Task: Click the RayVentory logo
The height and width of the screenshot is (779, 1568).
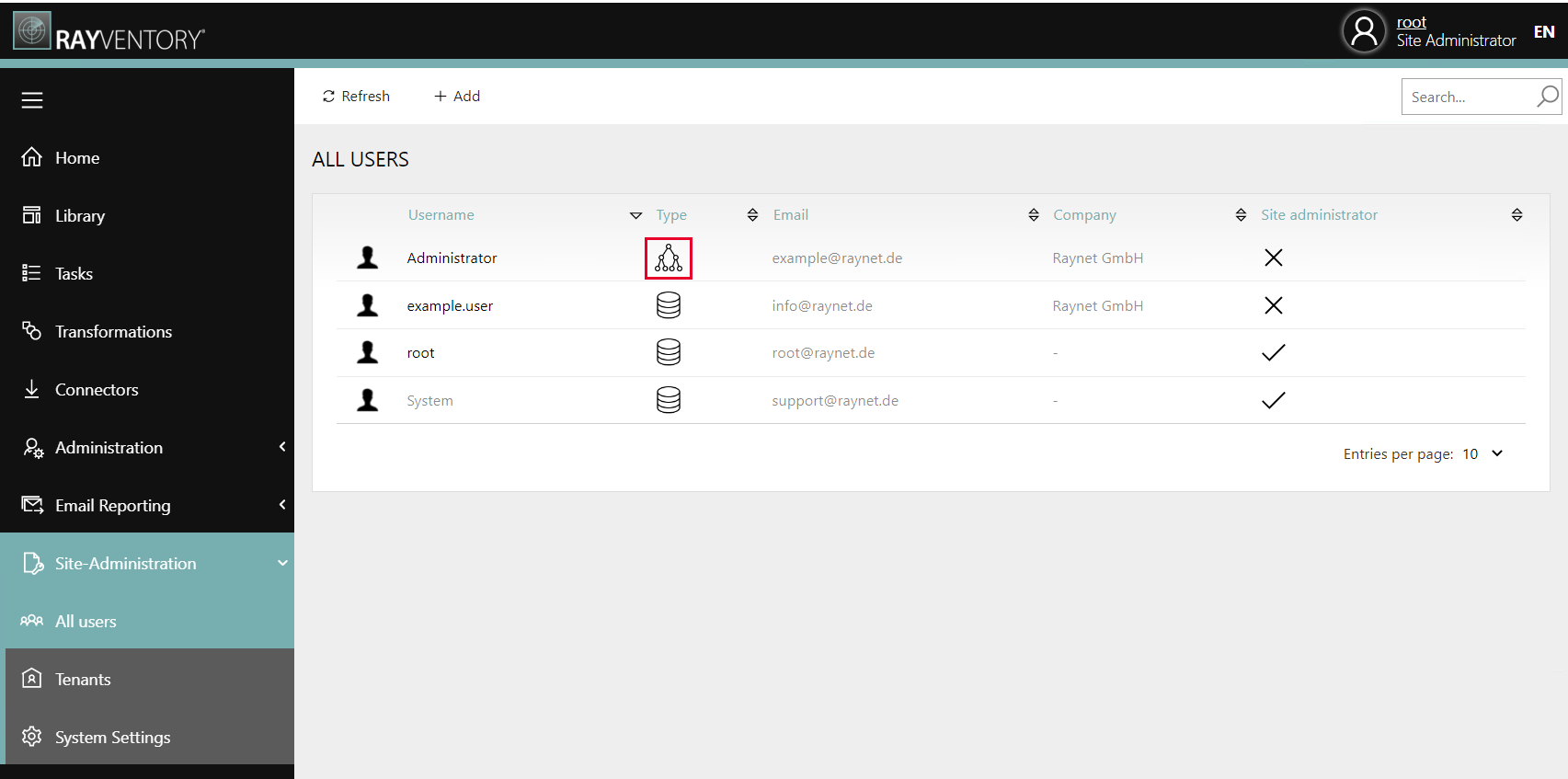Action: [109, 32]
